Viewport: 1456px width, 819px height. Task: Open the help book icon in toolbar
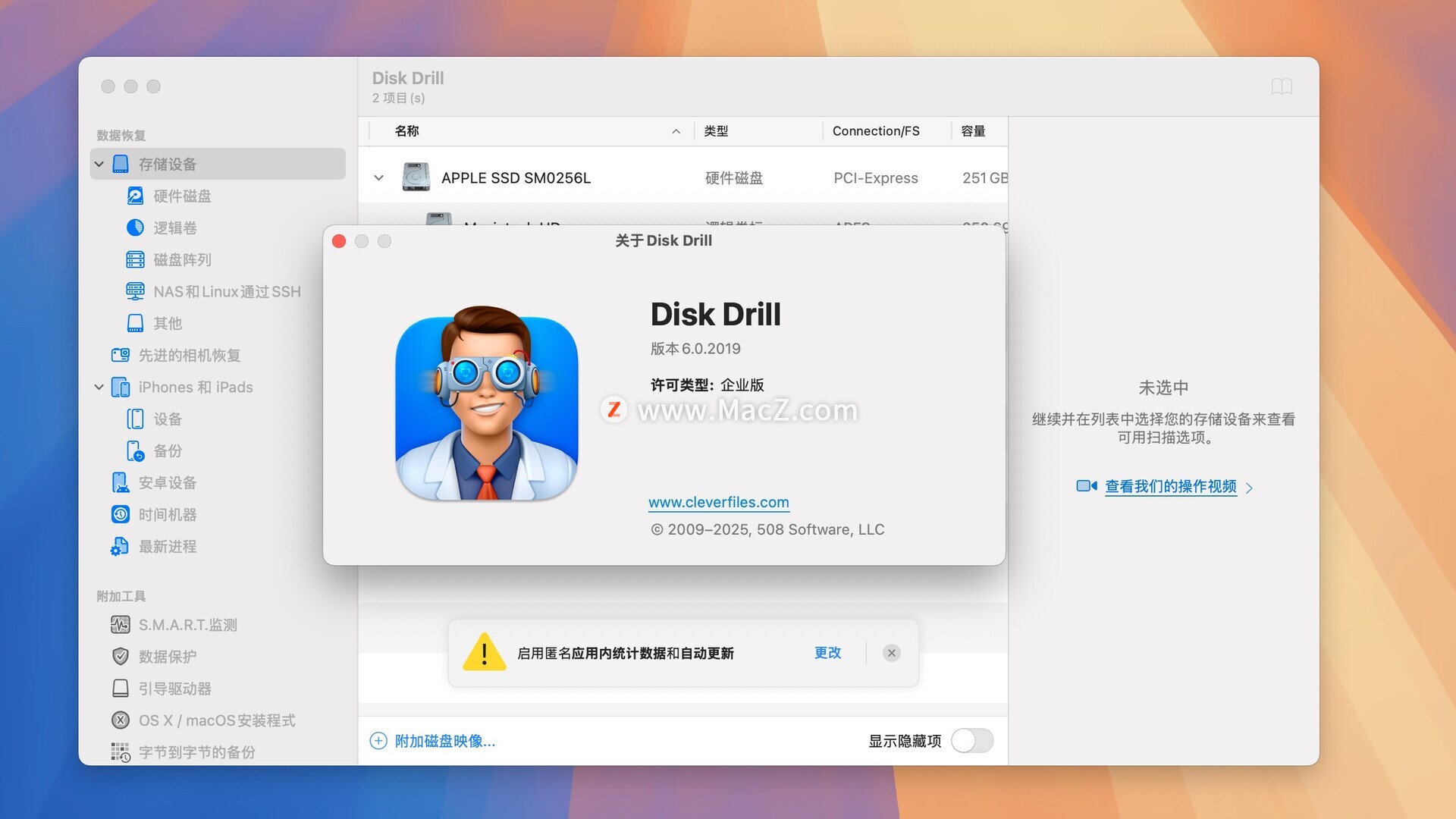tap(1282, 86)
